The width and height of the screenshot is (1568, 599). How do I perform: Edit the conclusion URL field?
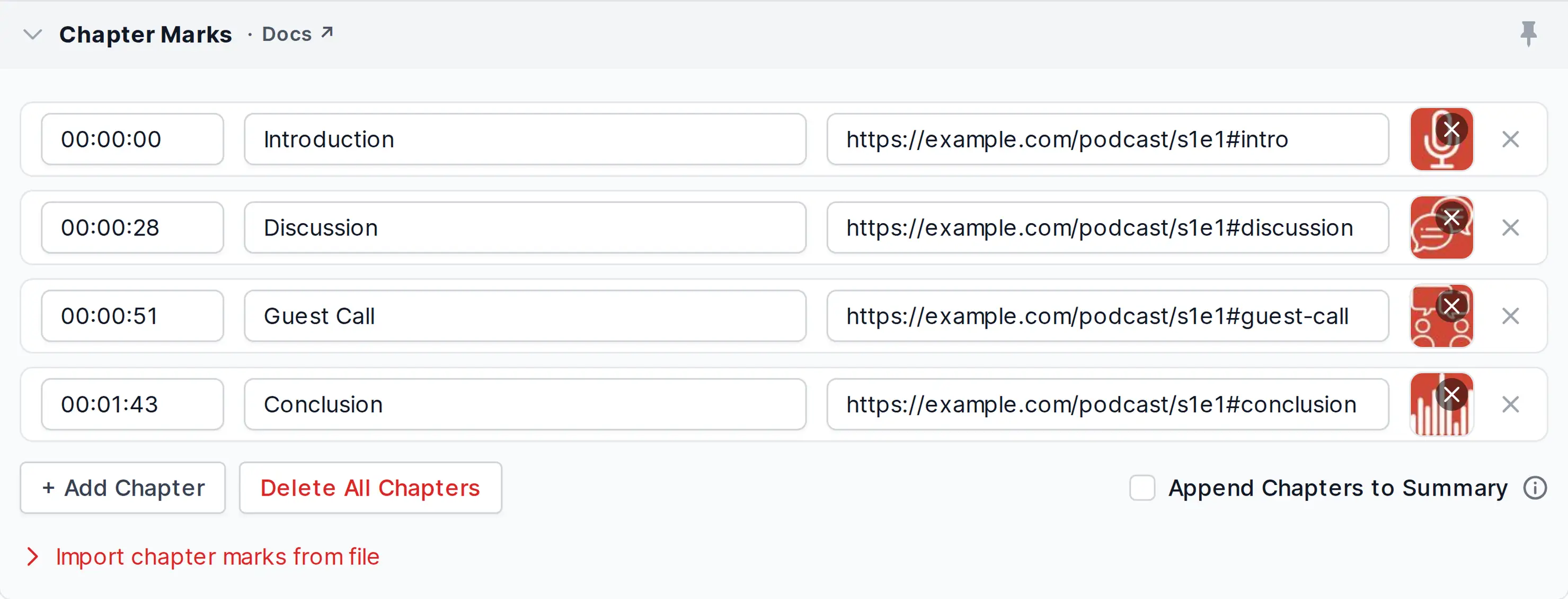1107,404
